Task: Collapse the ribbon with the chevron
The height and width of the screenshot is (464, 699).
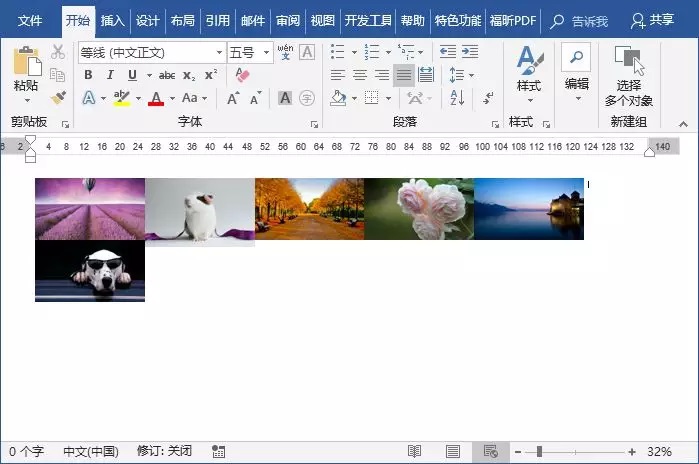Action: (683, 124)
